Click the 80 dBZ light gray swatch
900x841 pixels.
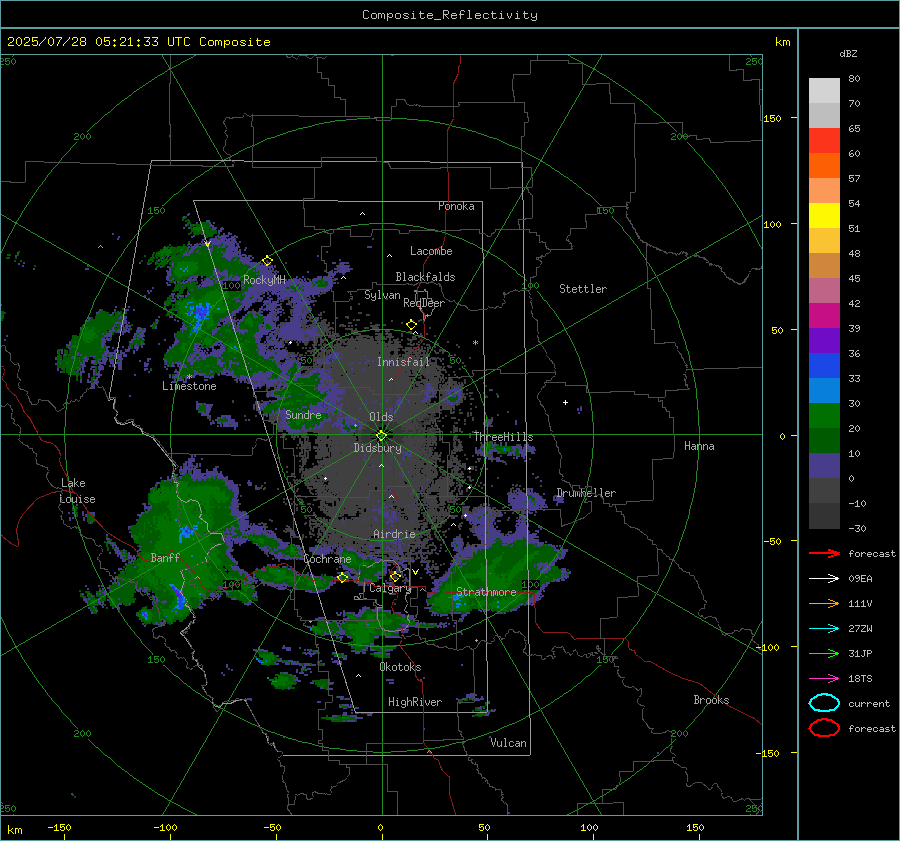click(x=824, y=90)
